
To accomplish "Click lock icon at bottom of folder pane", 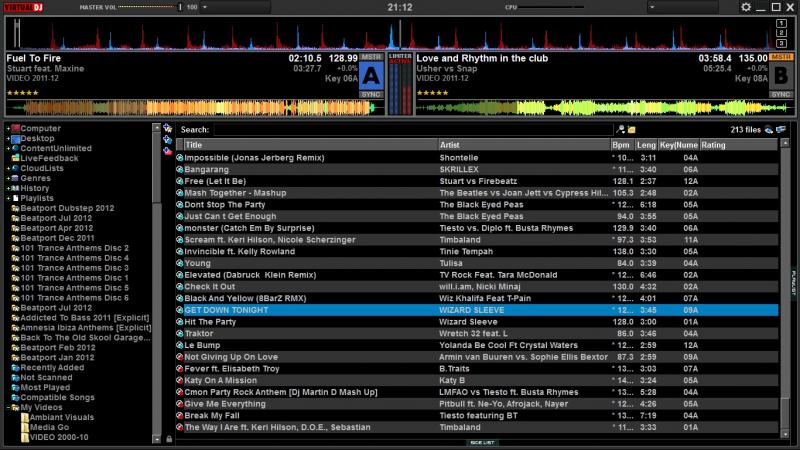I will (x=169, y=439).
